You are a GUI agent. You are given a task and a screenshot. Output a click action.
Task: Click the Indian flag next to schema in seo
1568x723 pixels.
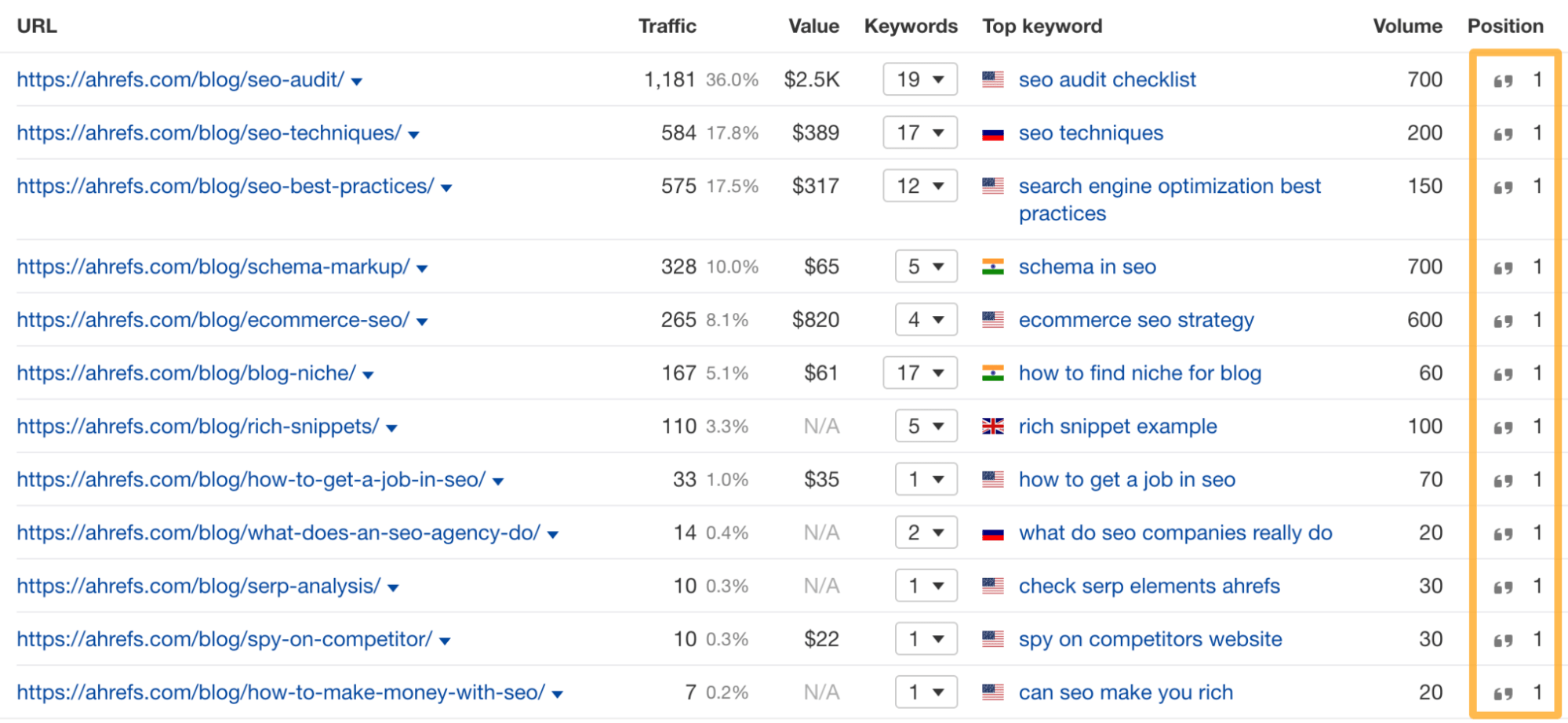point(993,267)
